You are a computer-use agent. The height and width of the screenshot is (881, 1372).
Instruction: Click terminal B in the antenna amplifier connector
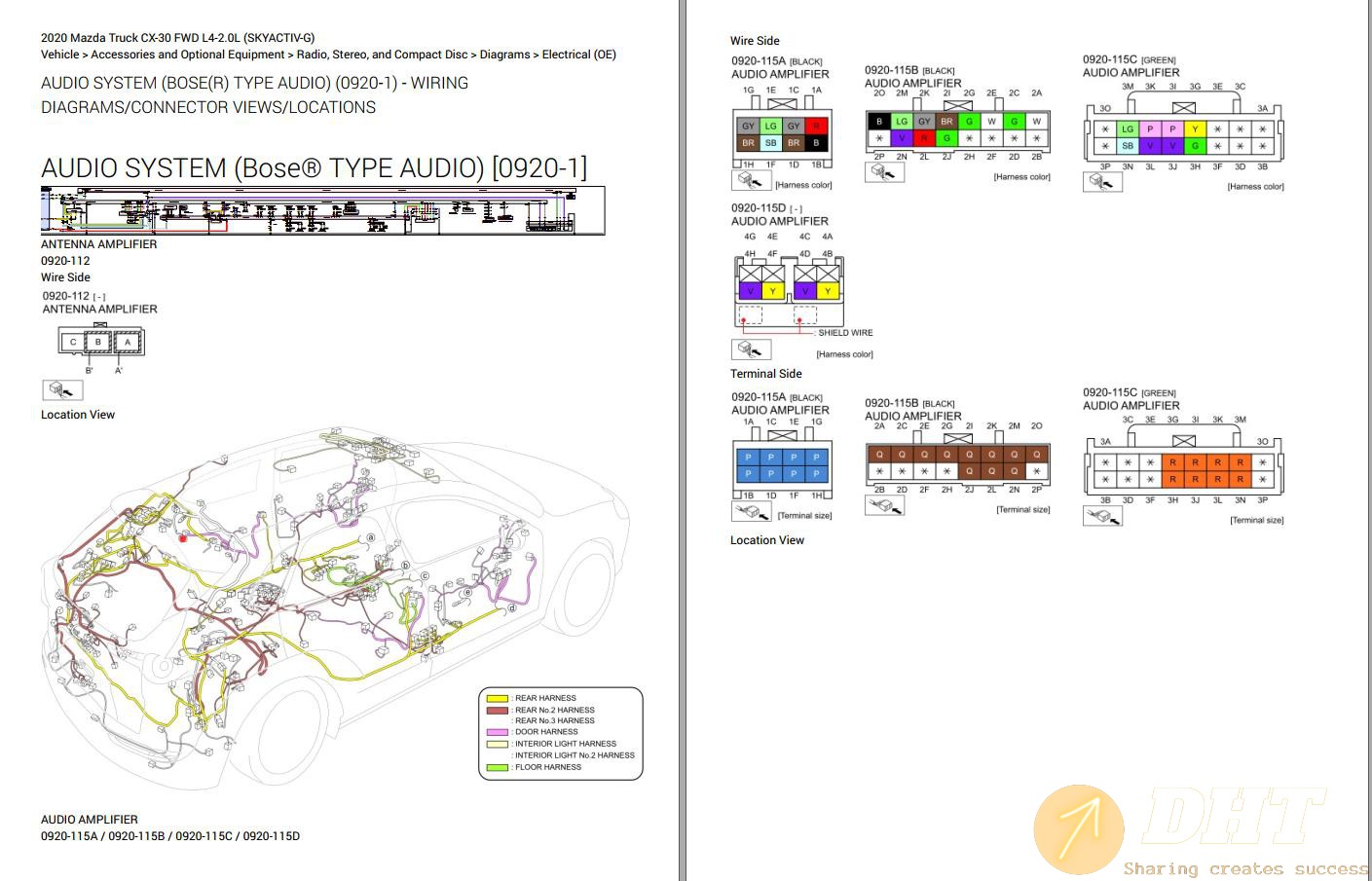pos(98,342)
